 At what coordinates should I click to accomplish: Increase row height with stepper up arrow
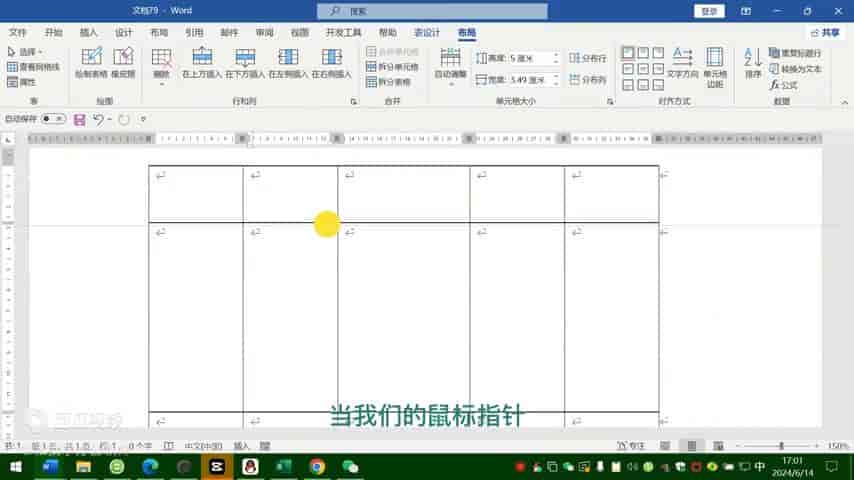[x=556, y=55]
